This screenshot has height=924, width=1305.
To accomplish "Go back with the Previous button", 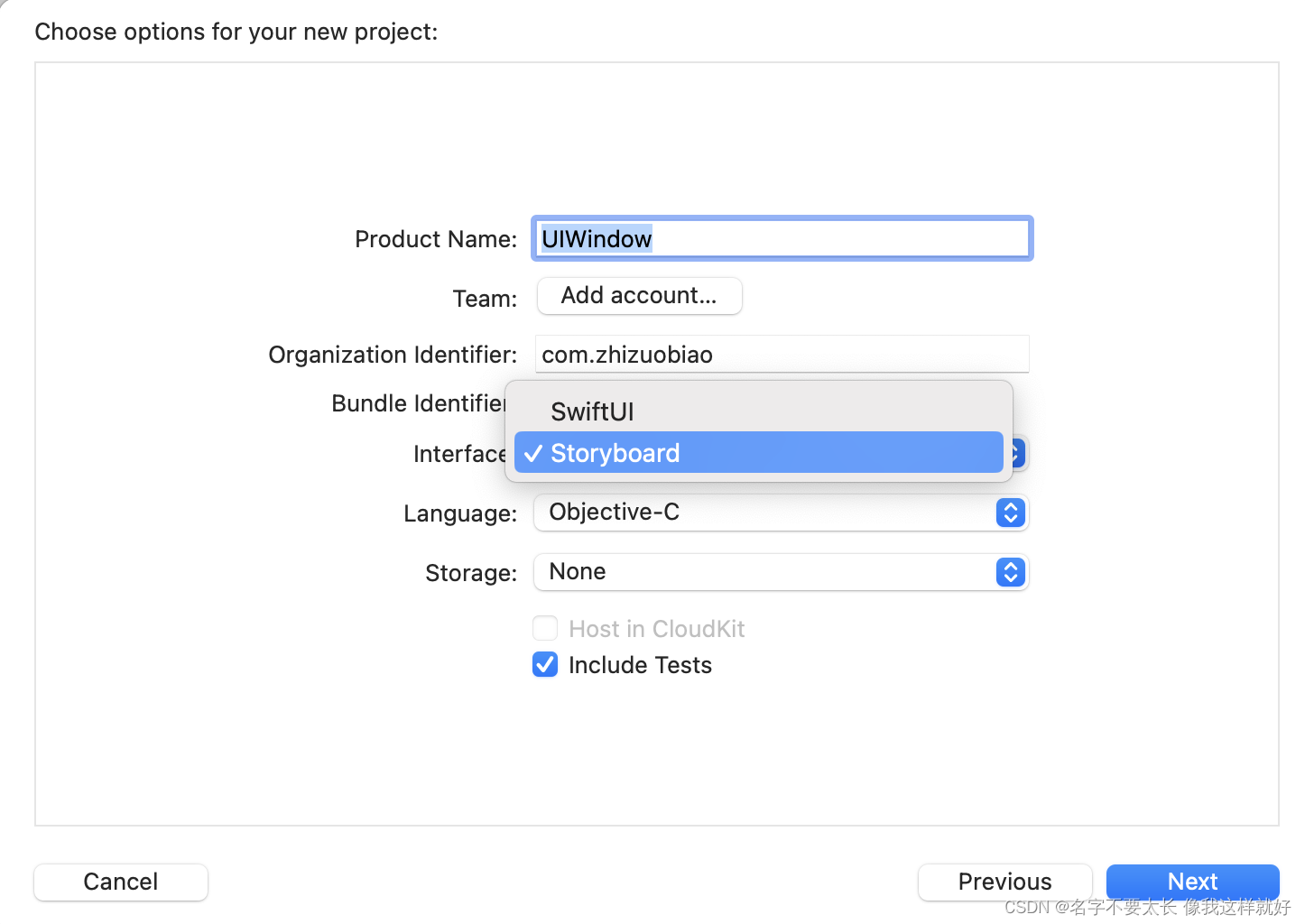I will 1004,882.
